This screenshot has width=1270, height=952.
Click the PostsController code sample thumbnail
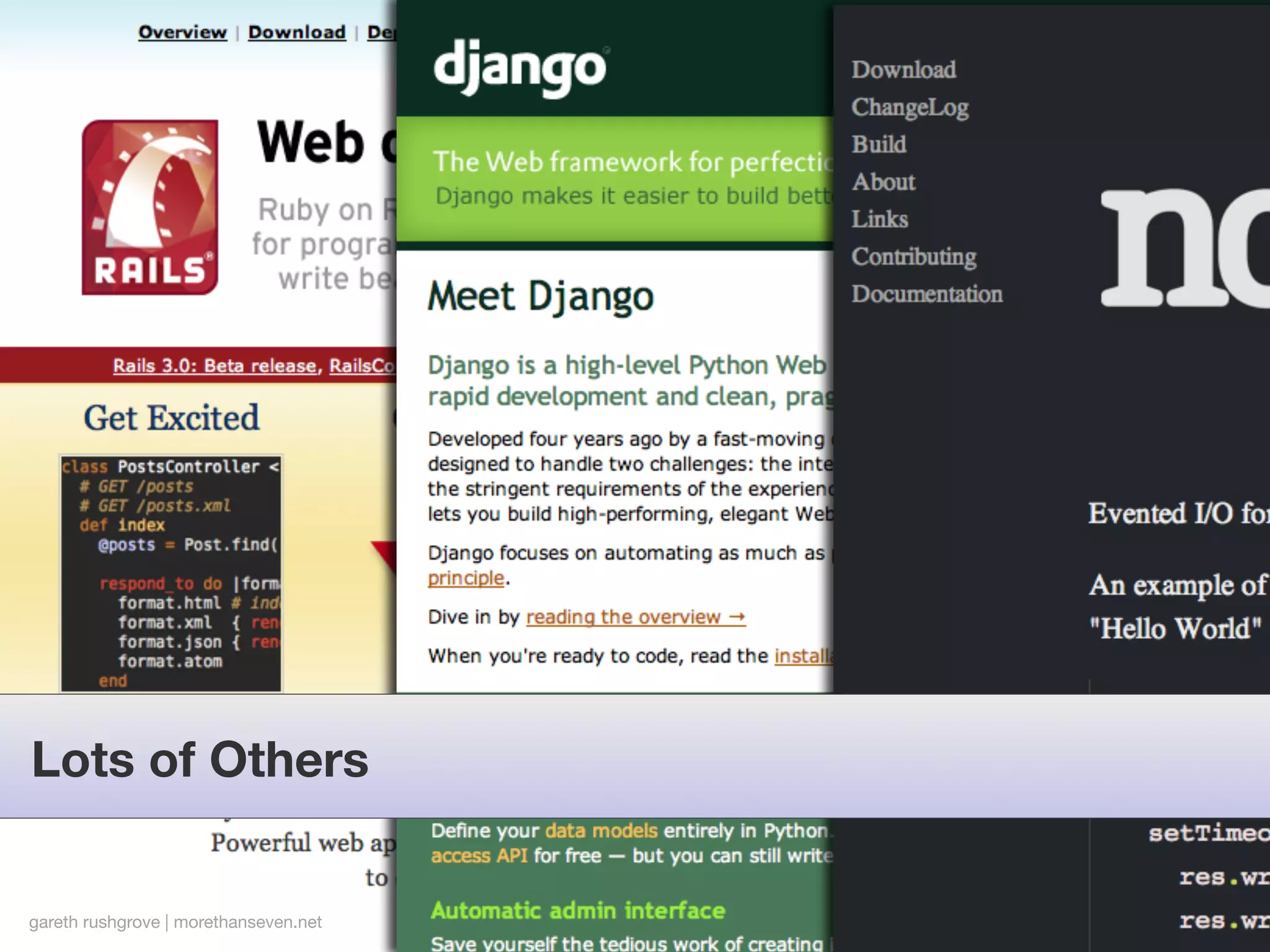click(171, 573)
